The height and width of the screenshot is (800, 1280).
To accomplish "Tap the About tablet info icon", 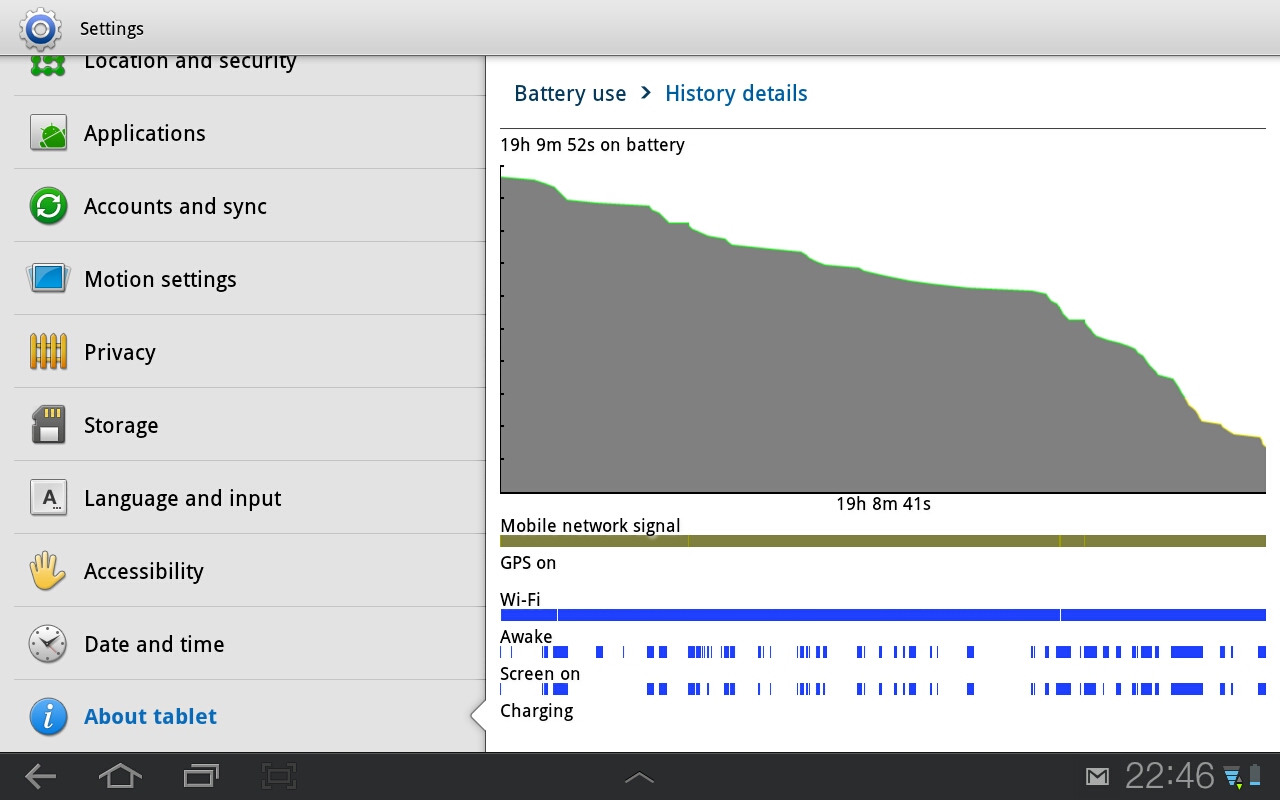I will [49, 717].
